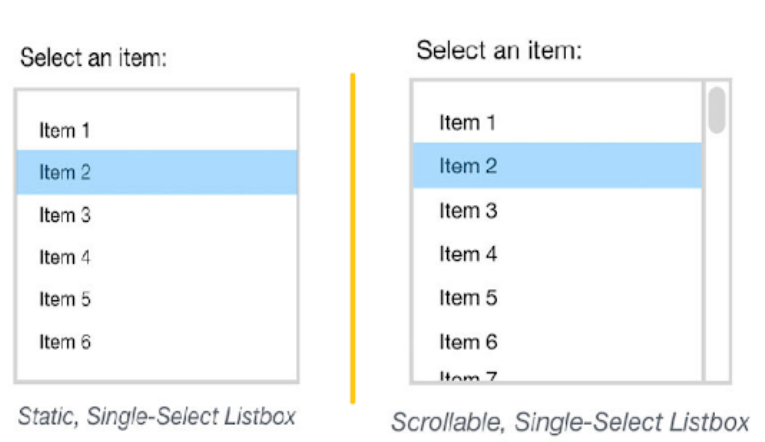Image resolution: width=765 pixels, height=442 pixels.
Task: Click the gray scrollbar thumb
Action: (x=717, y=110)
